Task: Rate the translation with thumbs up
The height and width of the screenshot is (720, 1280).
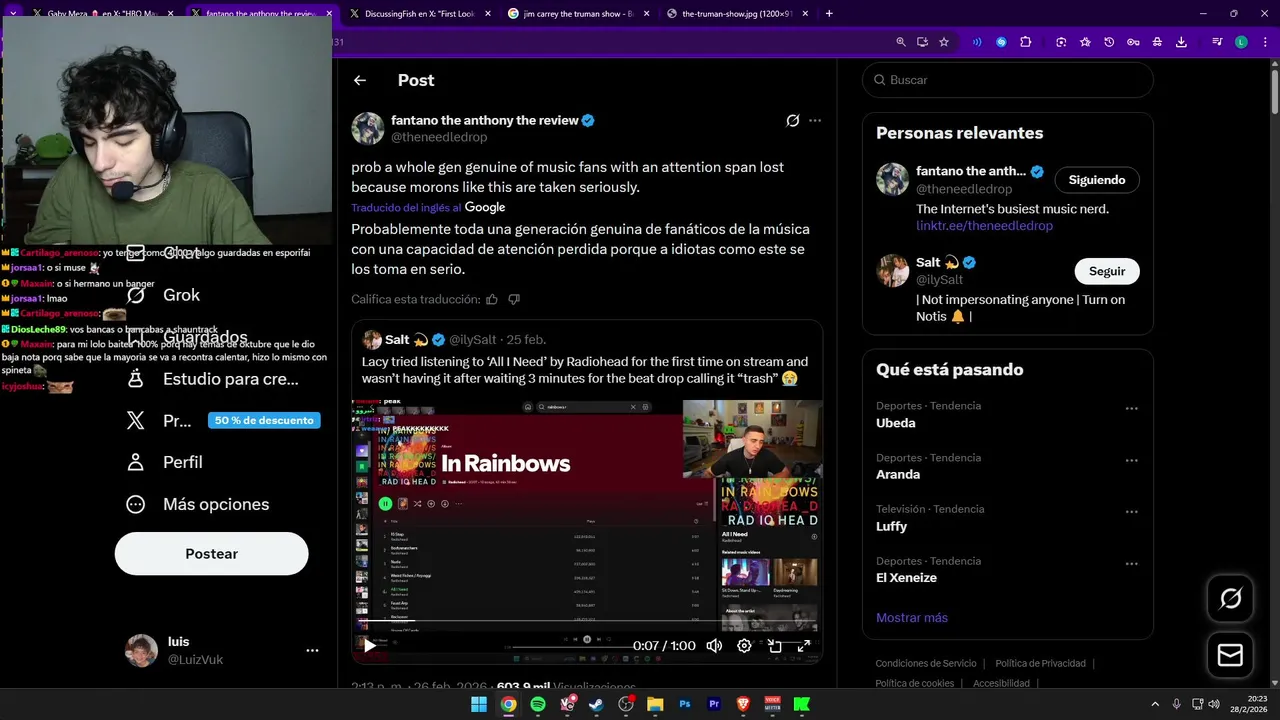Action: coord(492,299)
